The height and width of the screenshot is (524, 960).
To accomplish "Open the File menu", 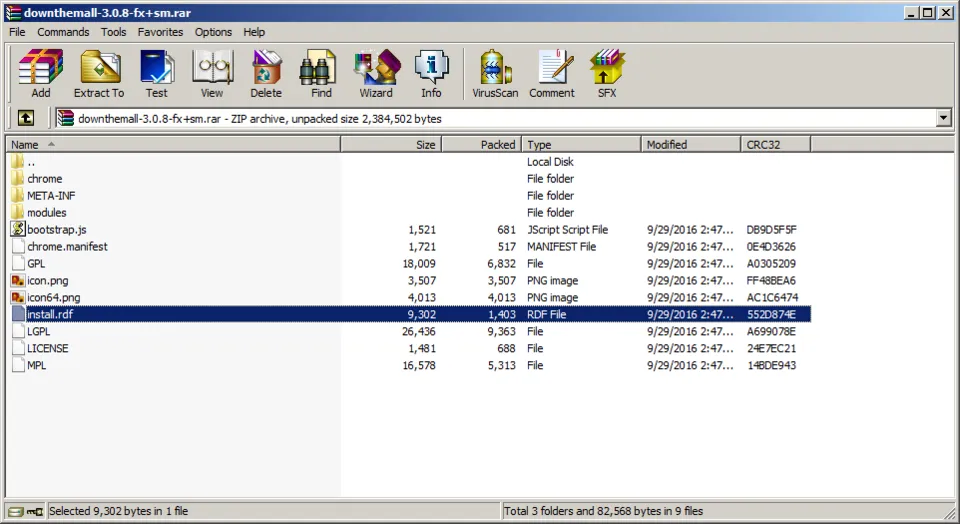I will [x=17, y=32].
